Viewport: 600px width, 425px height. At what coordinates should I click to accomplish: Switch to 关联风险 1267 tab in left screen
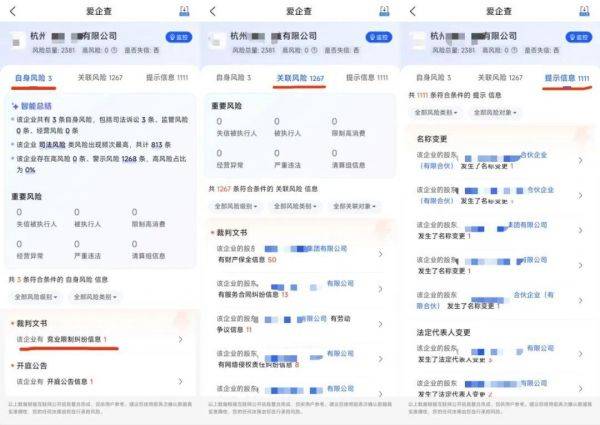click(x=98, y=77)
